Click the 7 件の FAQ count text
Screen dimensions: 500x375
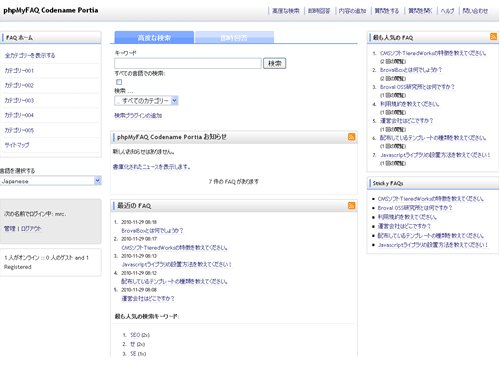(233, 181)
